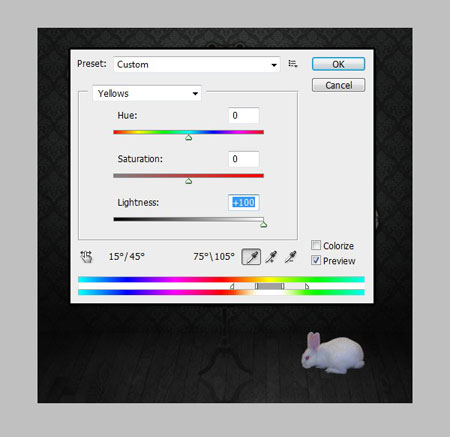
Task: Select the Subtract from Sample eyedropper
Action: tap(290, 257)
